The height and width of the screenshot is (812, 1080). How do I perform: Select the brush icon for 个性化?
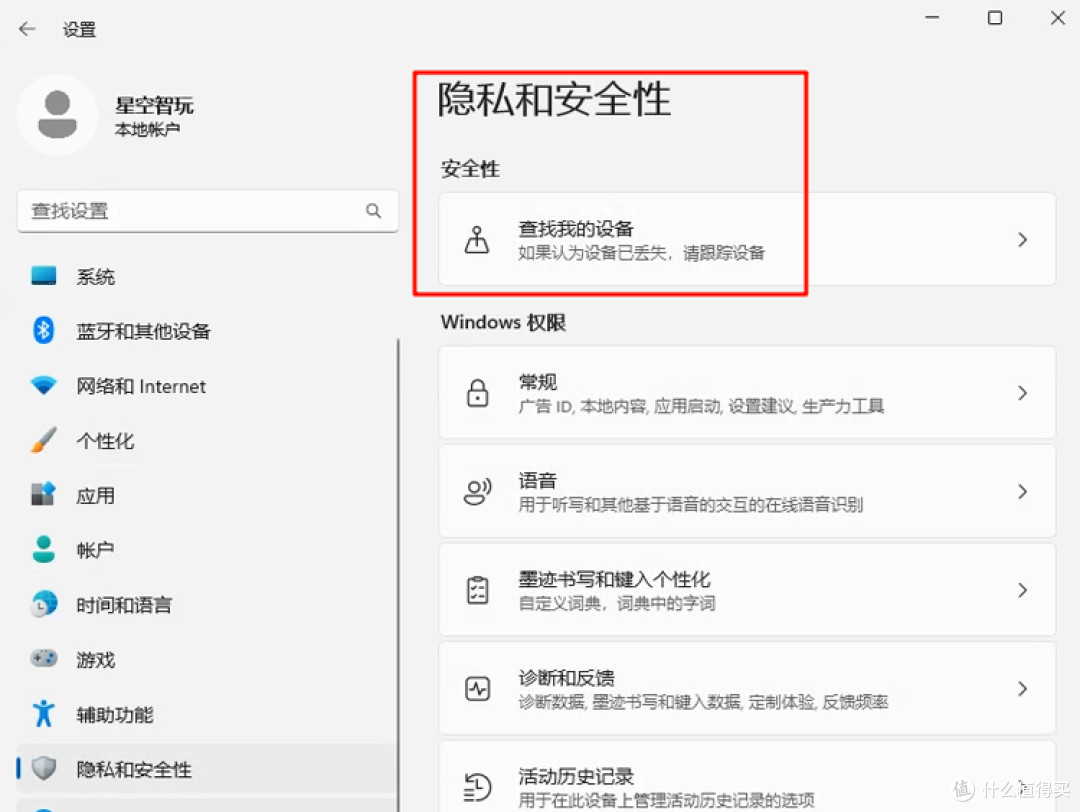pyautogui.click(x=43, y=440)
